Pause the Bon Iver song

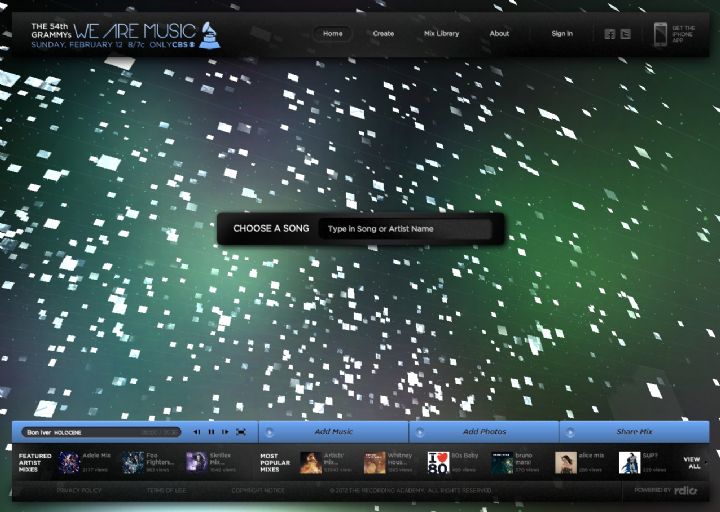[211, 432]
